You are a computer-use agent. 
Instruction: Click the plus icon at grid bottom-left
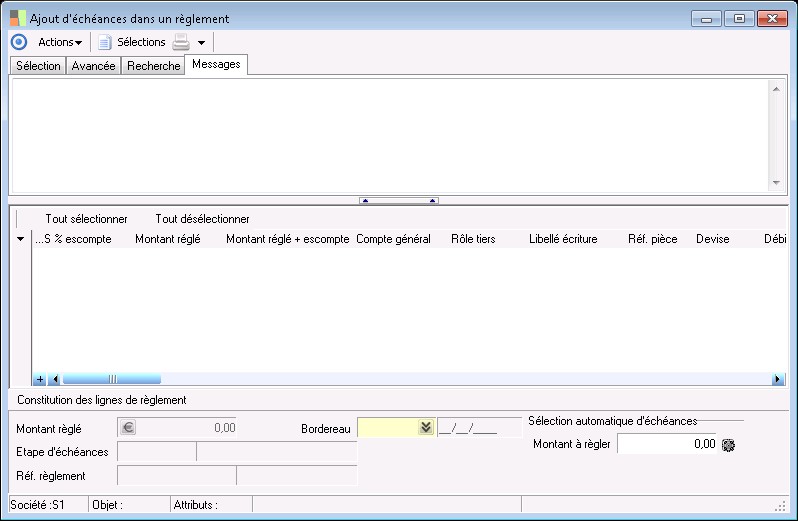(x=40, y=379)
